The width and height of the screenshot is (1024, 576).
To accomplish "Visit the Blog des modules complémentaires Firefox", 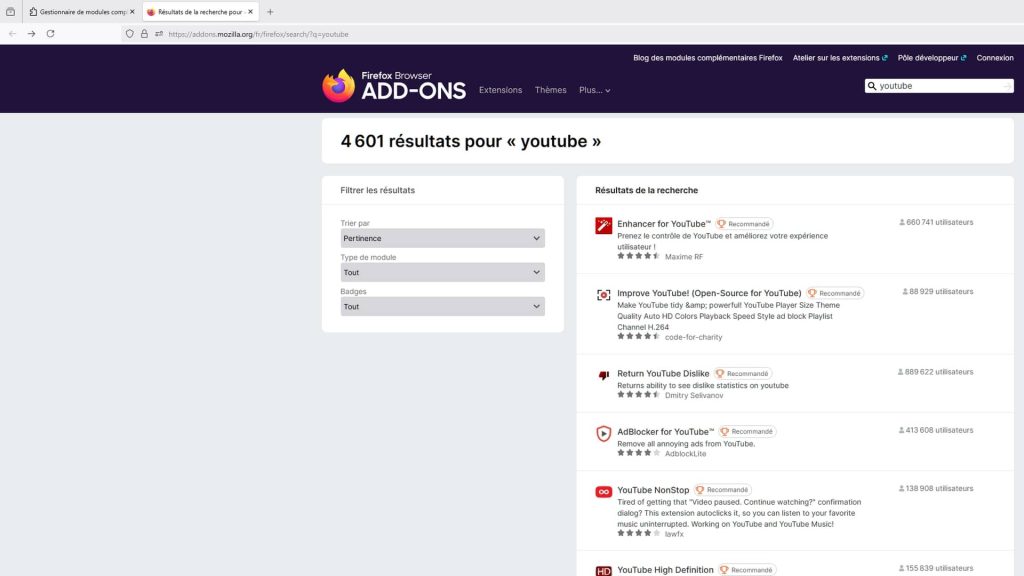I will [706, 57].
